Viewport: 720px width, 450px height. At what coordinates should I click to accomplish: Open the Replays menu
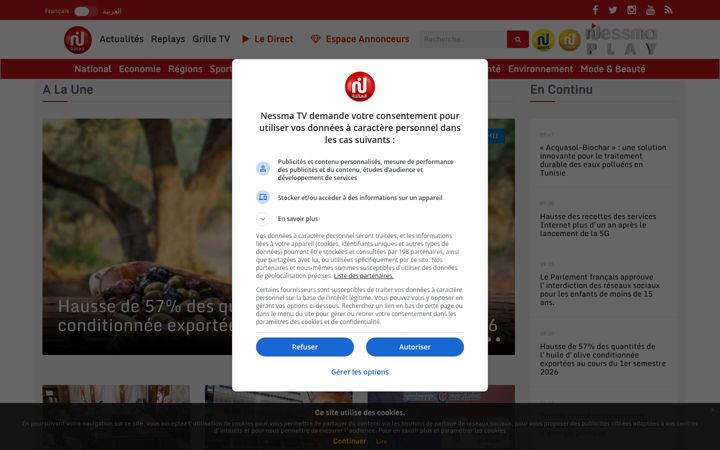pos(168,39)
